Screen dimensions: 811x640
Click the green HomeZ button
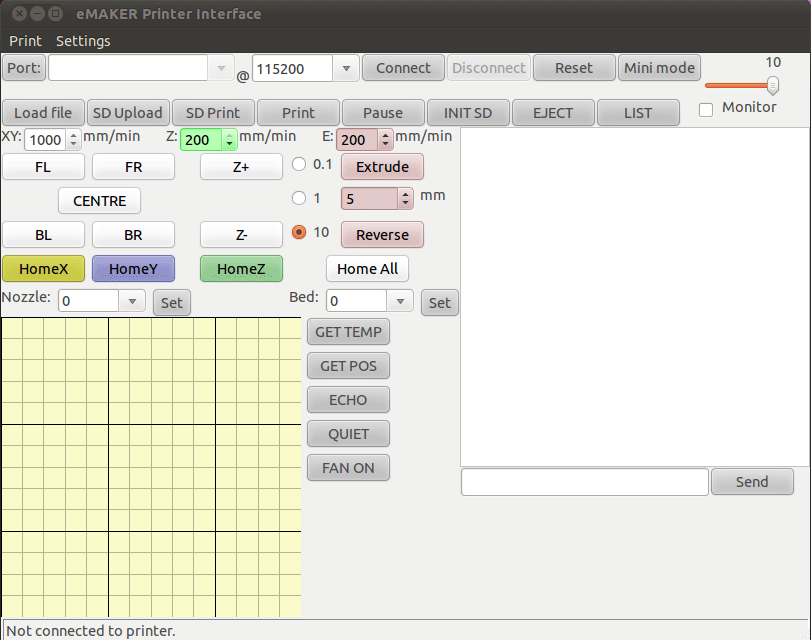(241, 268)
